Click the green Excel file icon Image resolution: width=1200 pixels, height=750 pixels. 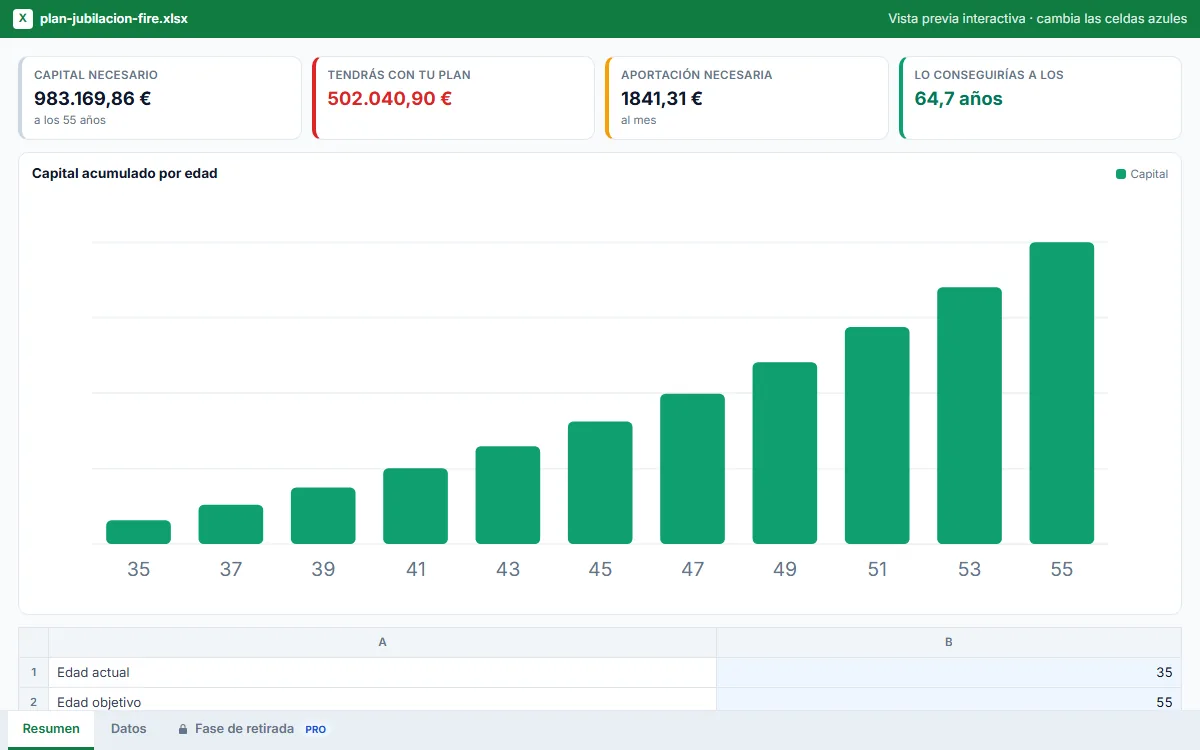pos(23,19)
